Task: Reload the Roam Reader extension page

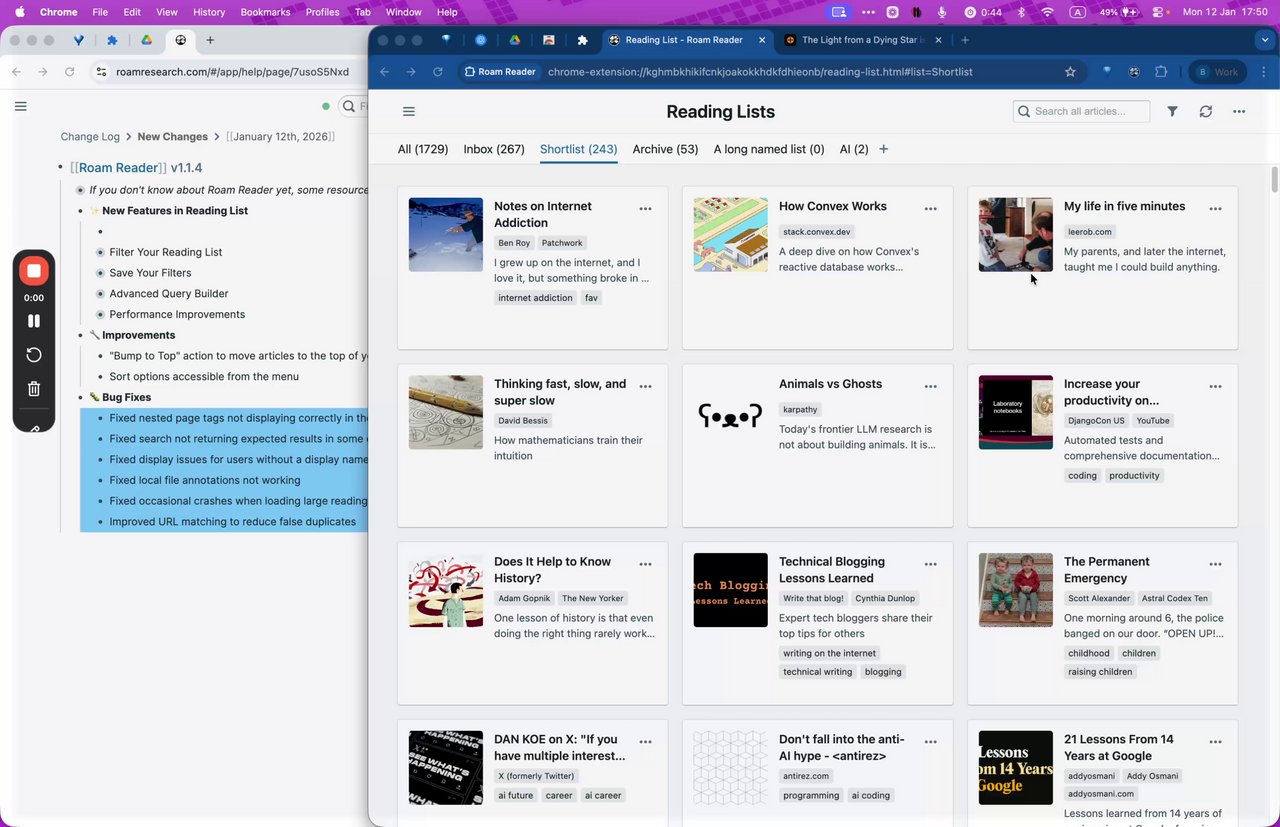Action: coord(437,72)
